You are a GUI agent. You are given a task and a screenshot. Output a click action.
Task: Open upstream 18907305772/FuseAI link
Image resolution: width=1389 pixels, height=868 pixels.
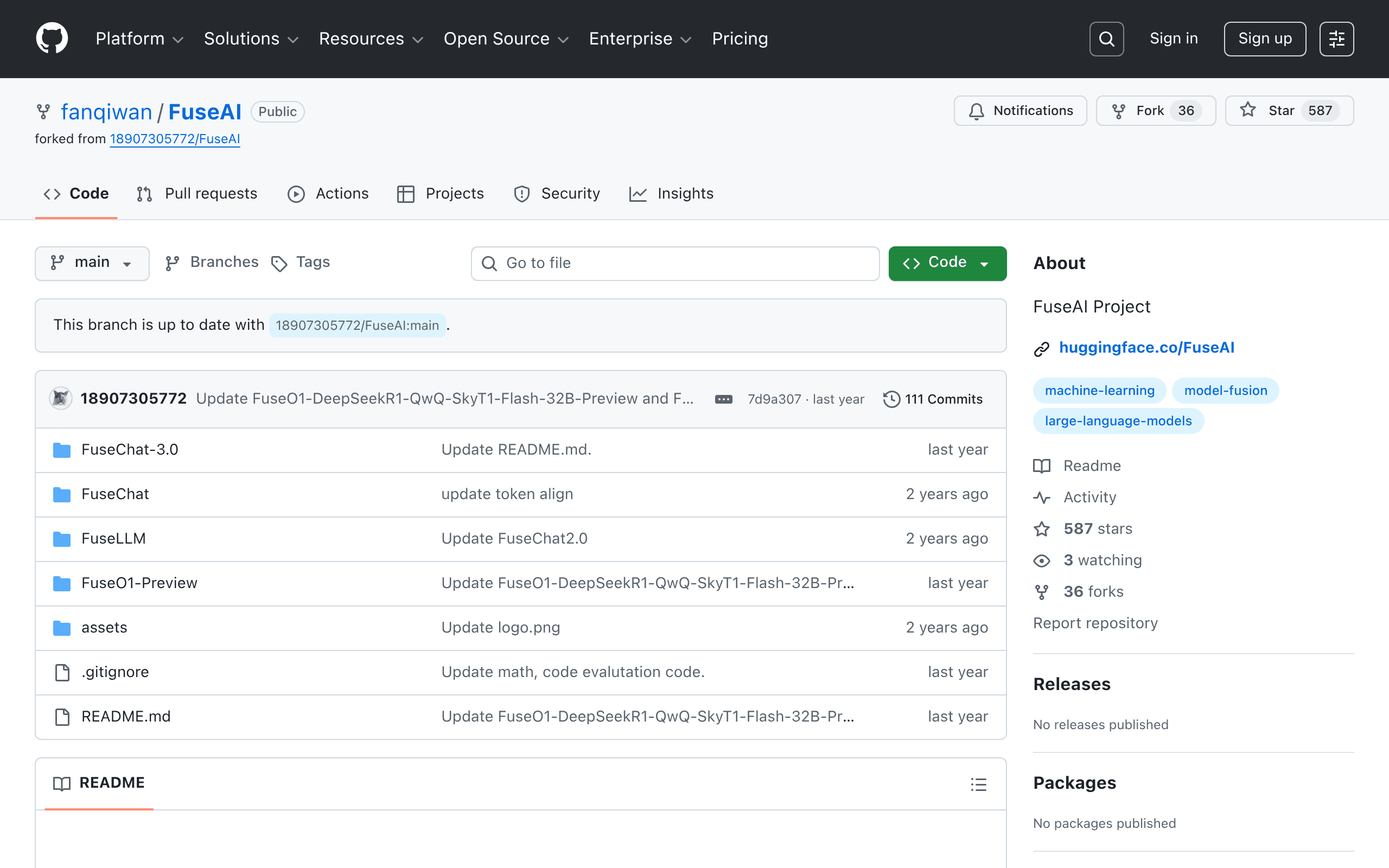tap(175, 139)
